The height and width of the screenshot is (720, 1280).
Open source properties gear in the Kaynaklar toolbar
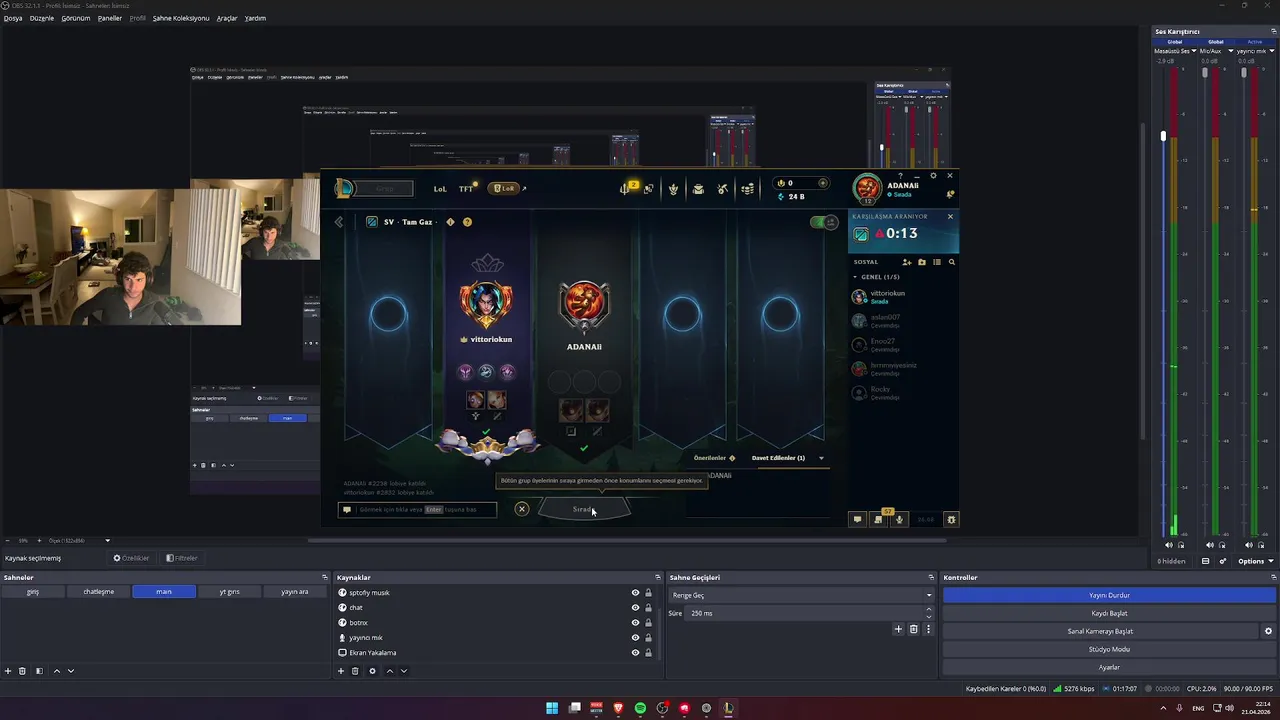point(372,671)
